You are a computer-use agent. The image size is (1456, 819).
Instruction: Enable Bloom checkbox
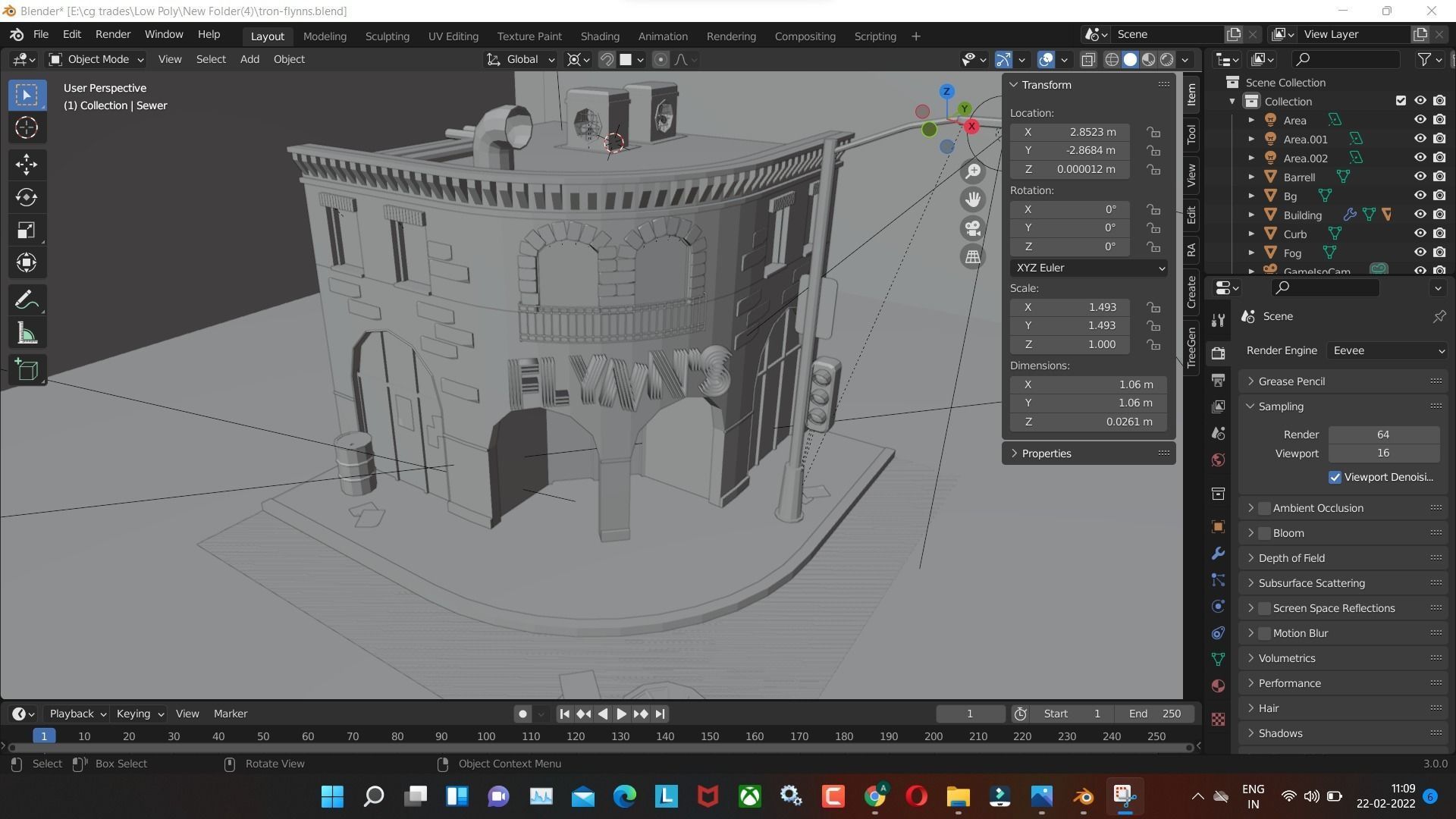point(1264,533)
